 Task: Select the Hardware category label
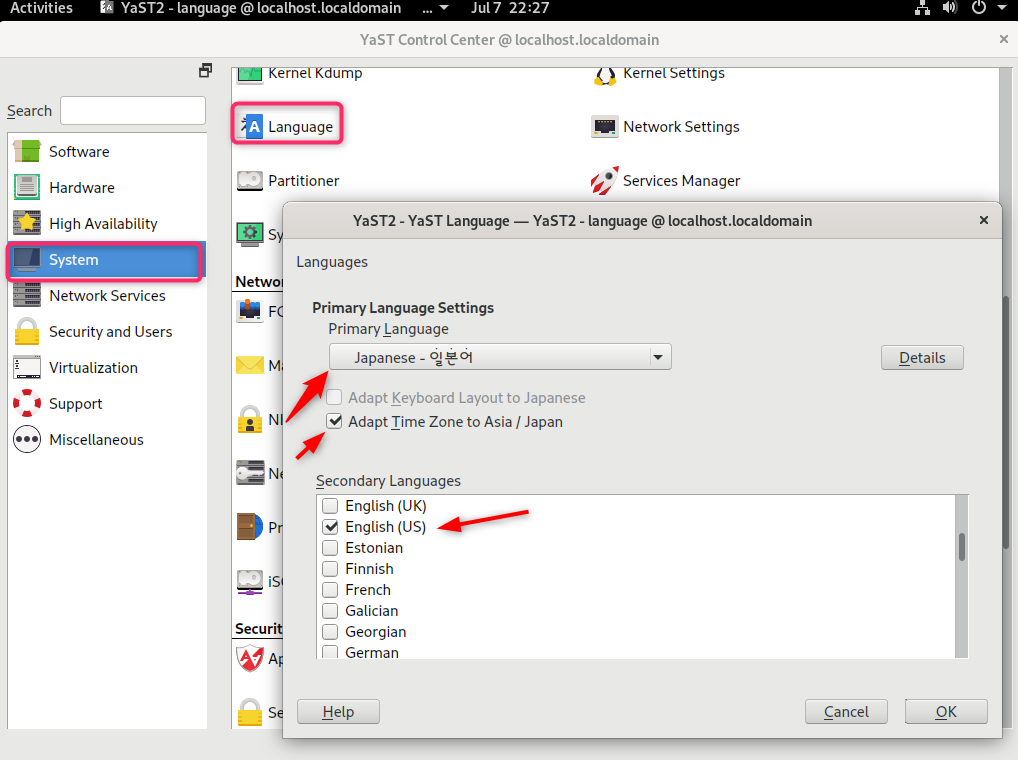pyautogui.click(x=82, y=188)
